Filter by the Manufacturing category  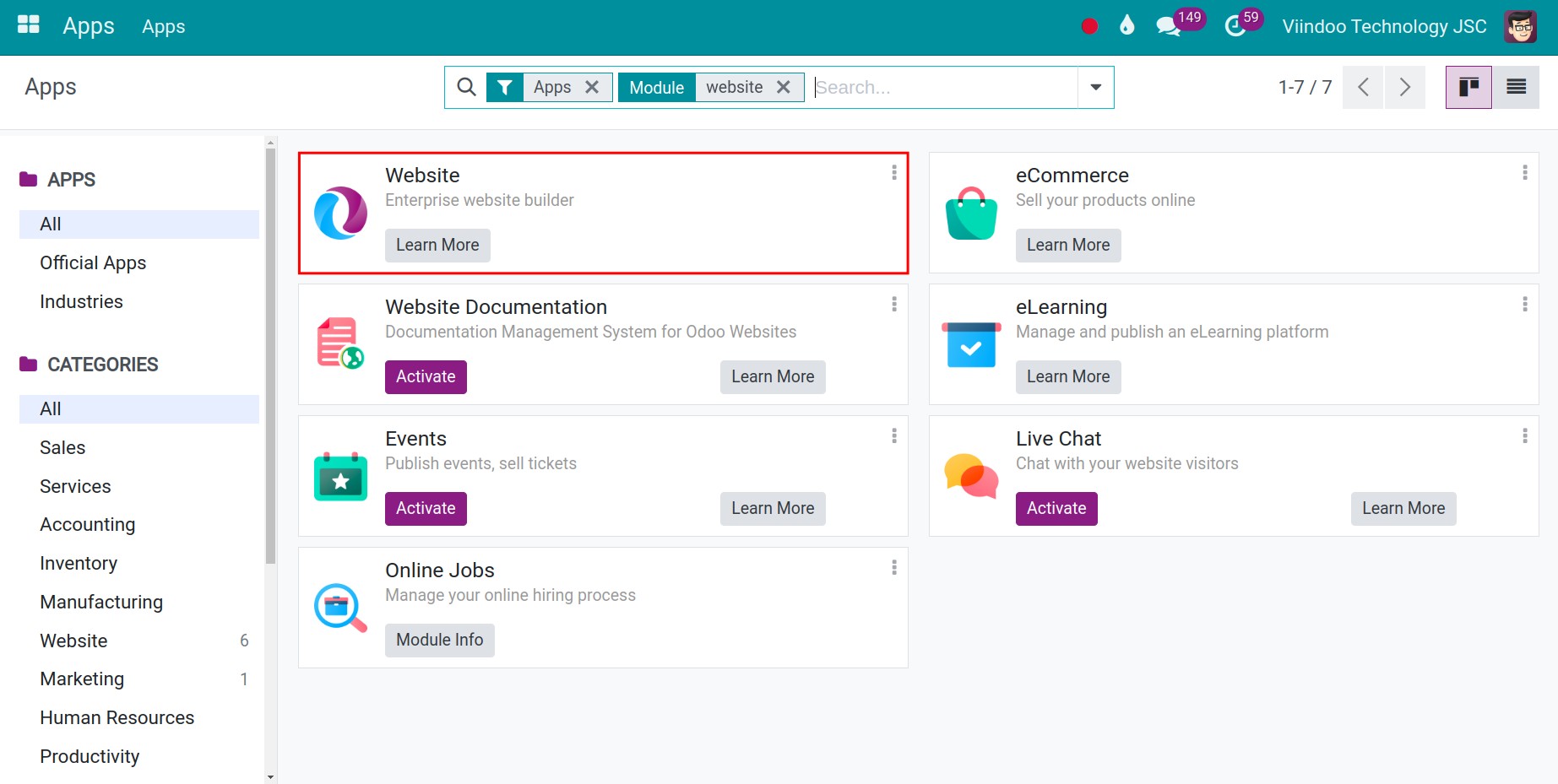point(139,603)
